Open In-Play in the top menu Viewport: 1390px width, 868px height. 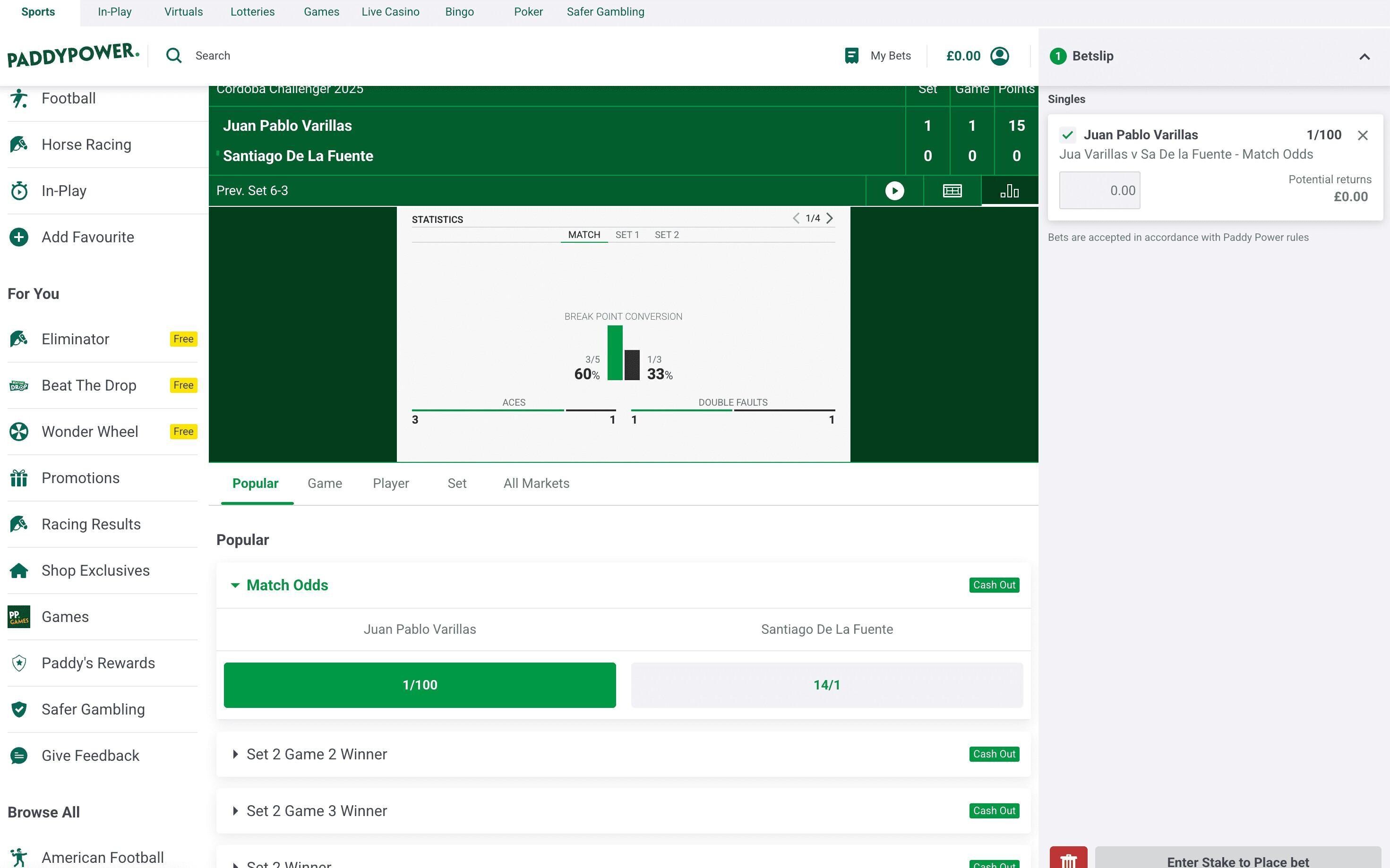pyautogui.click(x=114, y=12)
